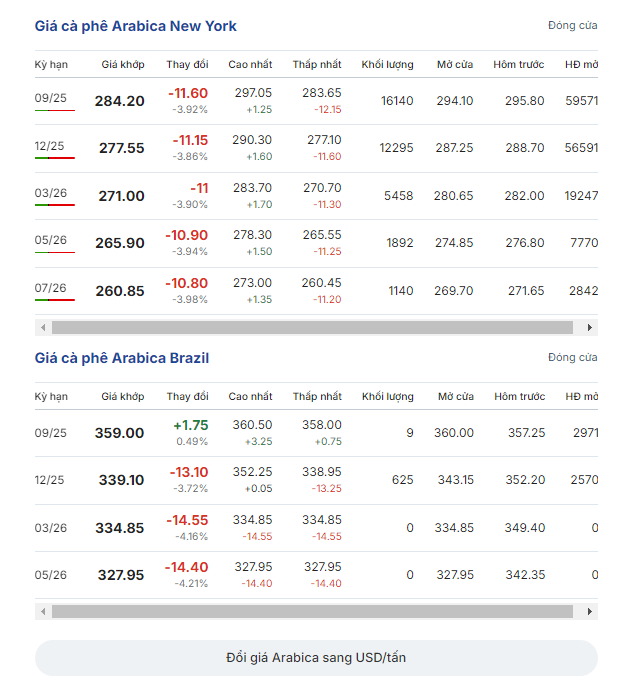Click the 03/26 term in Brazil table

pyautogui.click(x=51, y=528)
